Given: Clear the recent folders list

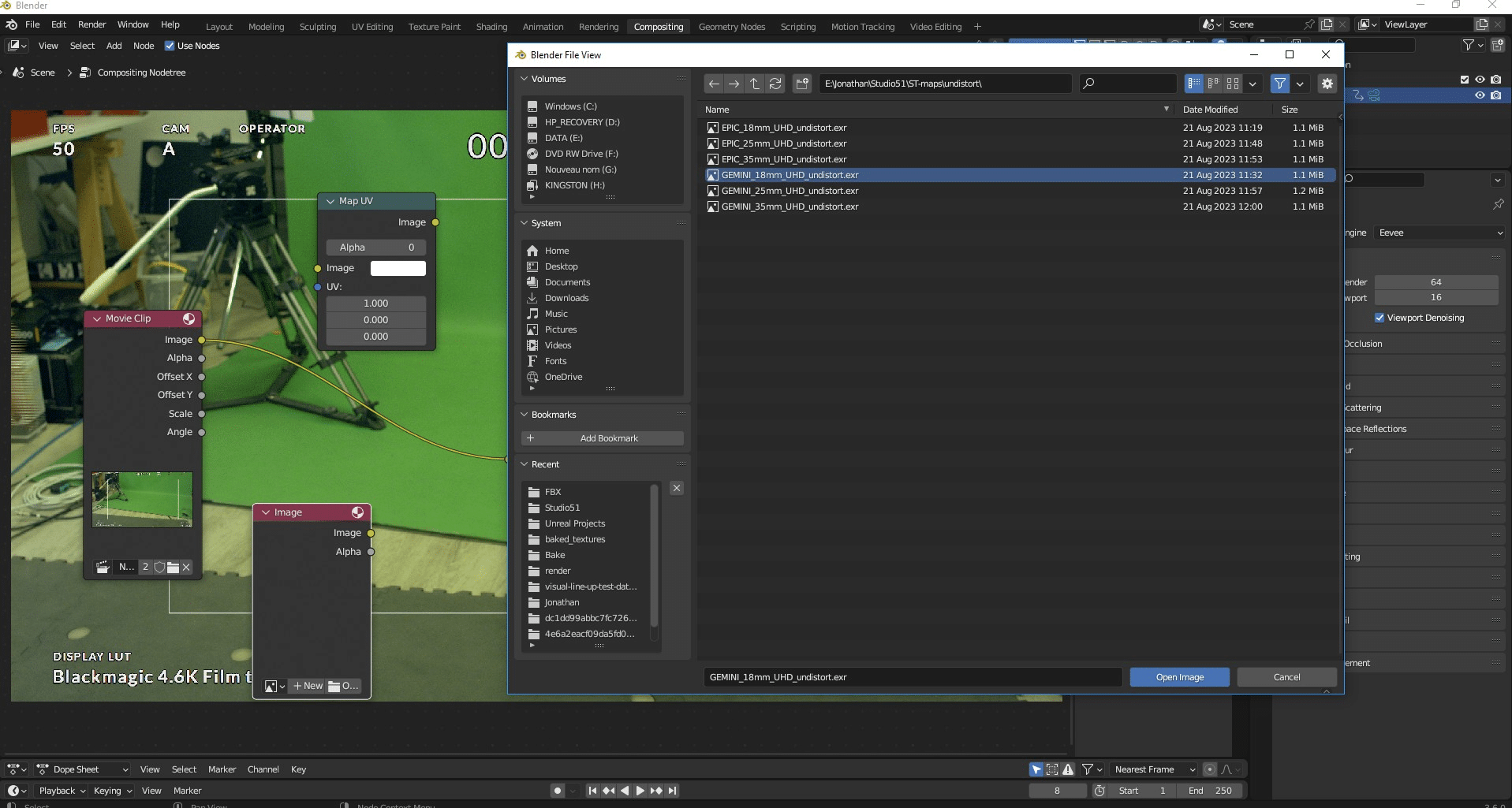Looking at the screenshot, I should tap(677, 488).
